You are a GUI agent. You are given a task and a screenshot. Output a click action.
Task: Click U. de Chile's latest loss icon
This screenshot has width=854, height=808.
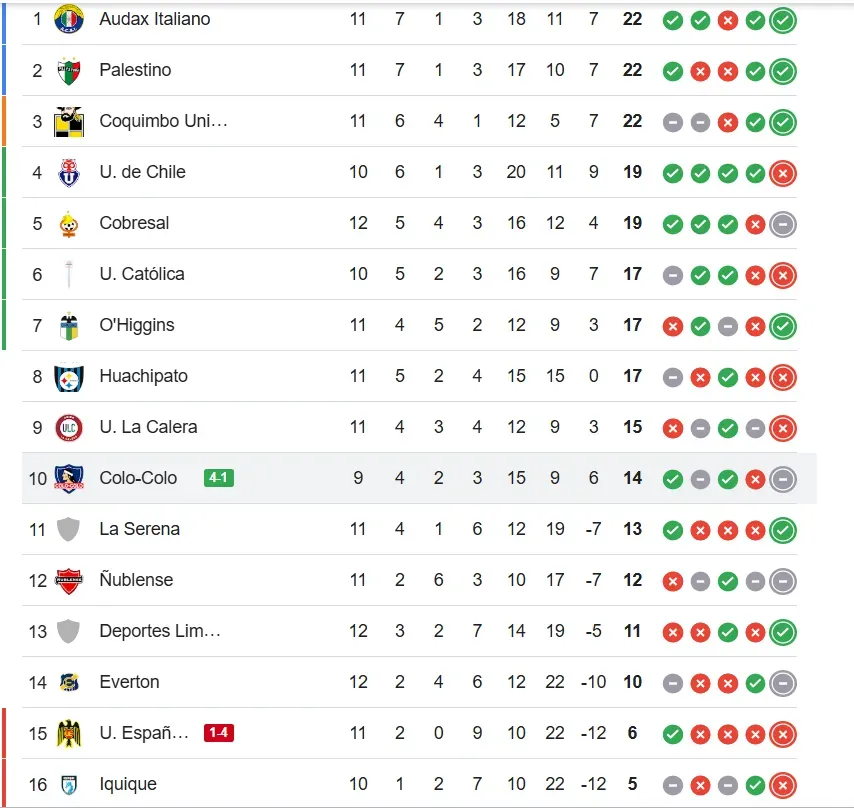[x=783, y=172]
